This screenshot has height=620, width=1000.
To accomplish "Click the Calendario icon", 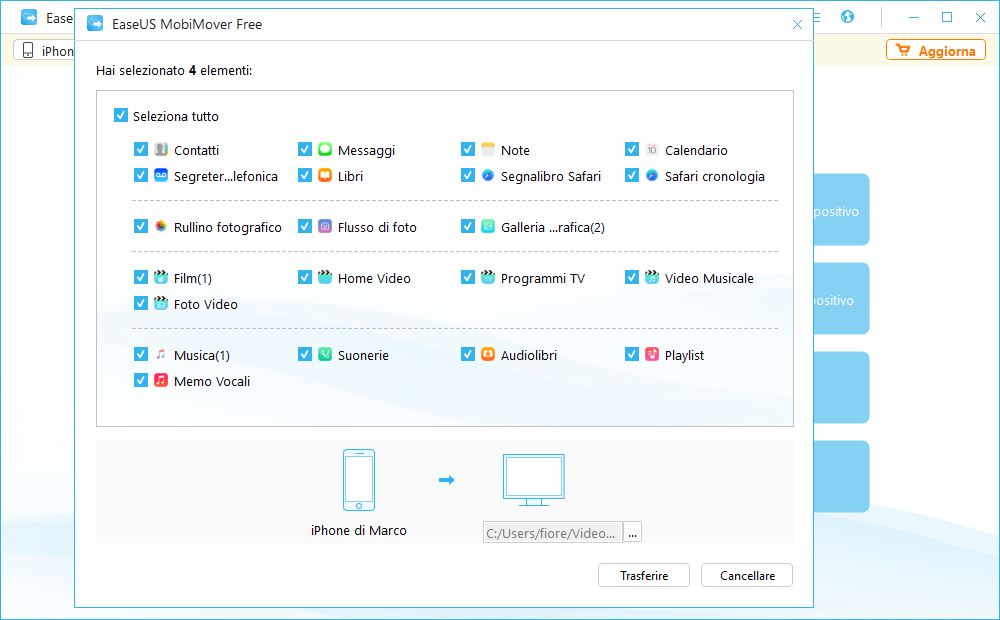I will pyautogui.click(x=652, y=149).
